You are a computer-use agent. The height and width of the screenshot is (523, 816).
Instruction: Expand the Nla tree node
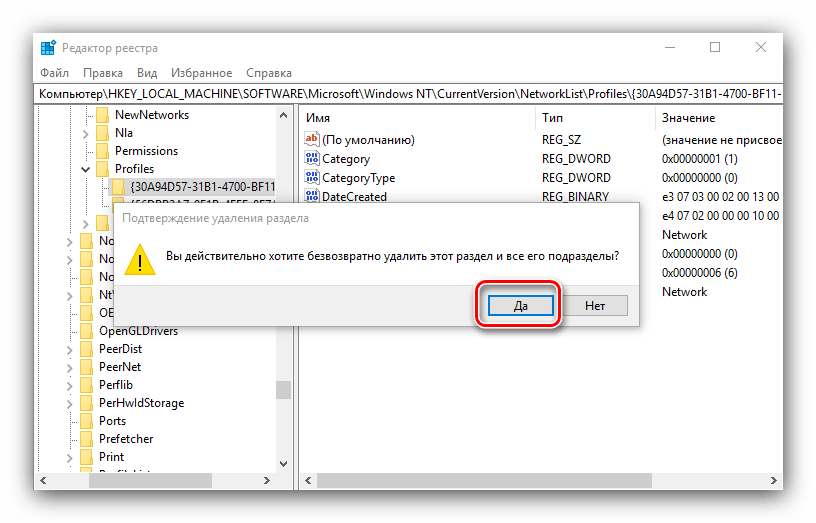tap(87, 133)
